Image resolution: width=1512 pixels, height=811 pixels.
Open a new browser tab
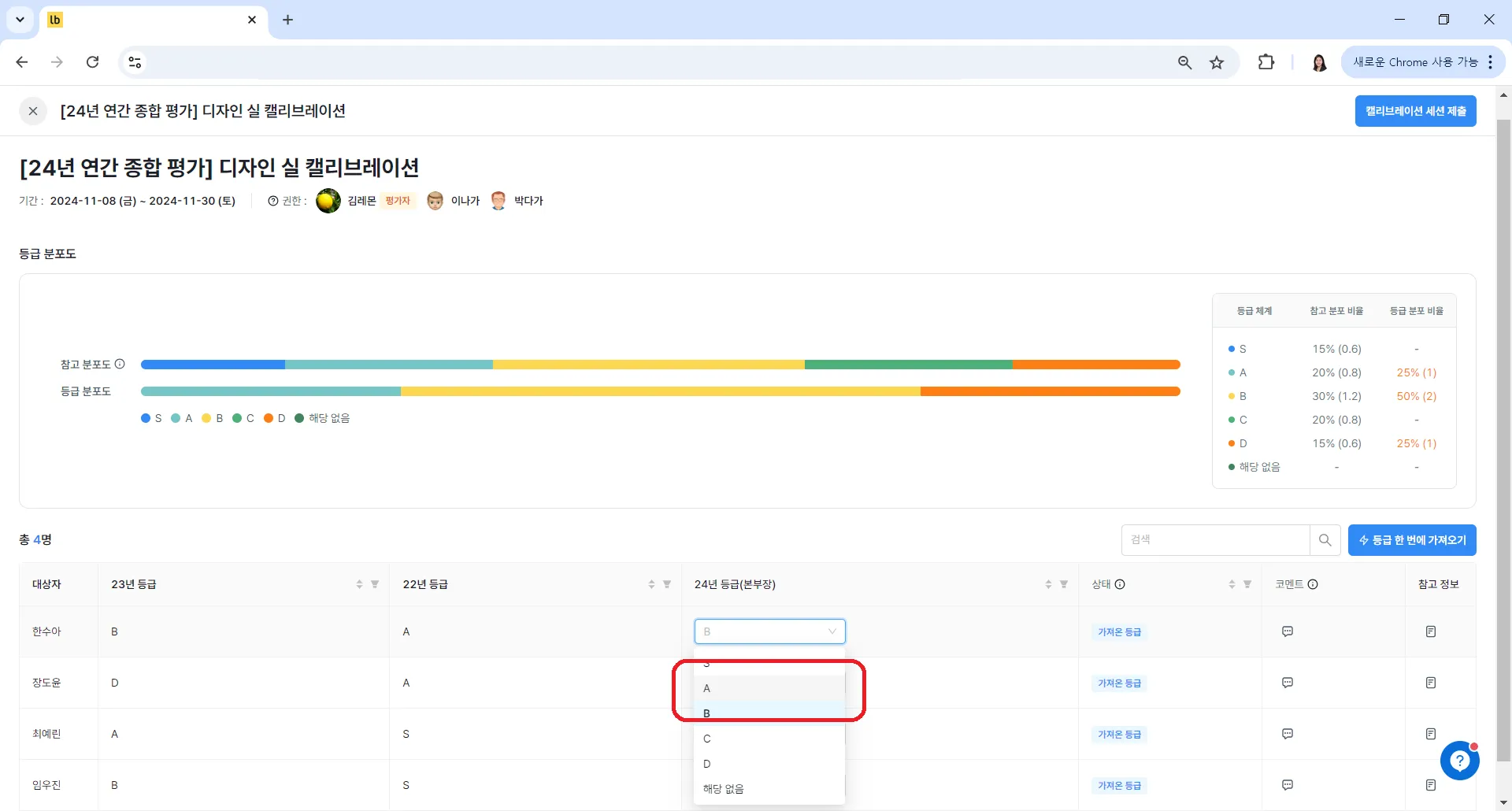288,20
